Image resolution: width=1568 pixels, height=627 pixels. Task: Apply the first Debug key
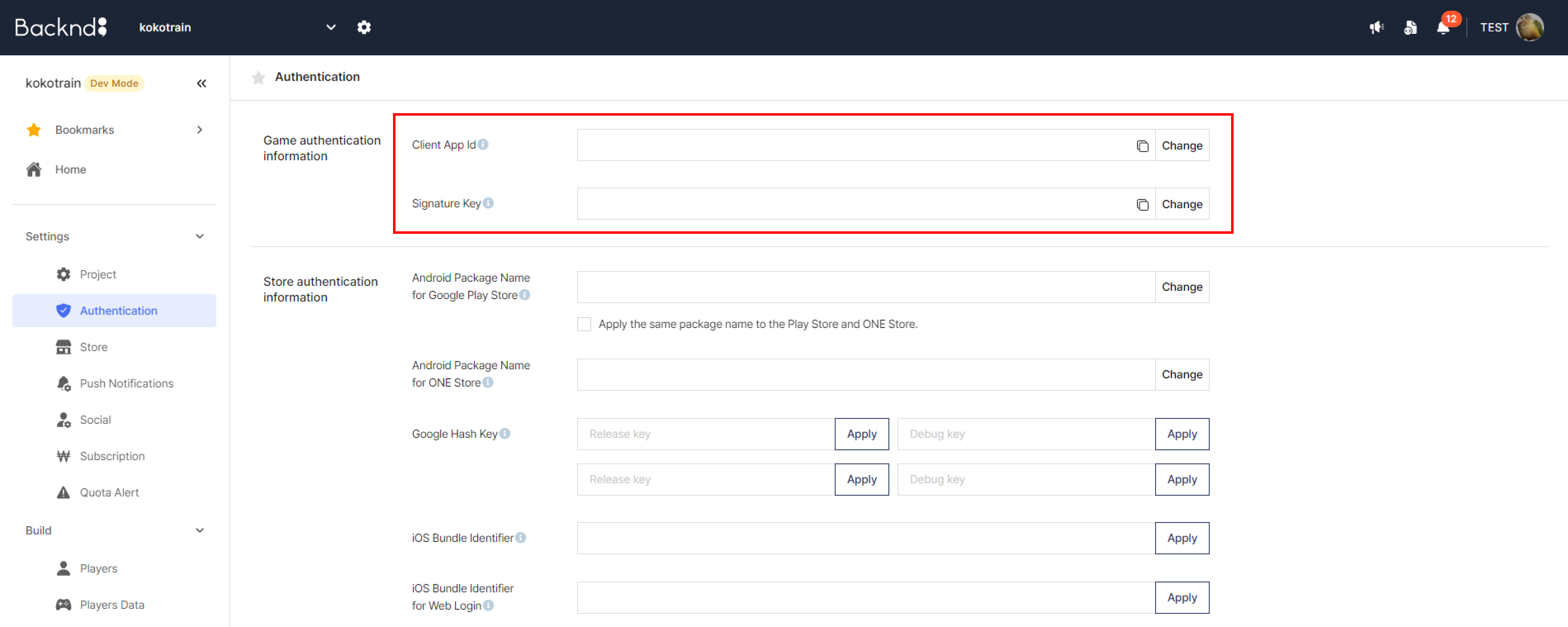tap(1182, 434)
